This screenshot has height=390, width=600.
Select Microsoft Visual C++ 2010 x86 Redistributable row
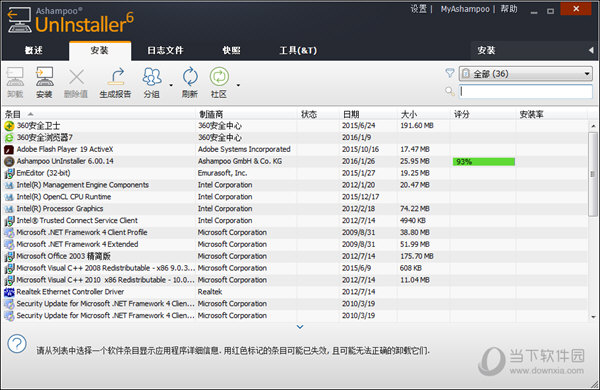pyautogui.click(x=295, y=280)
